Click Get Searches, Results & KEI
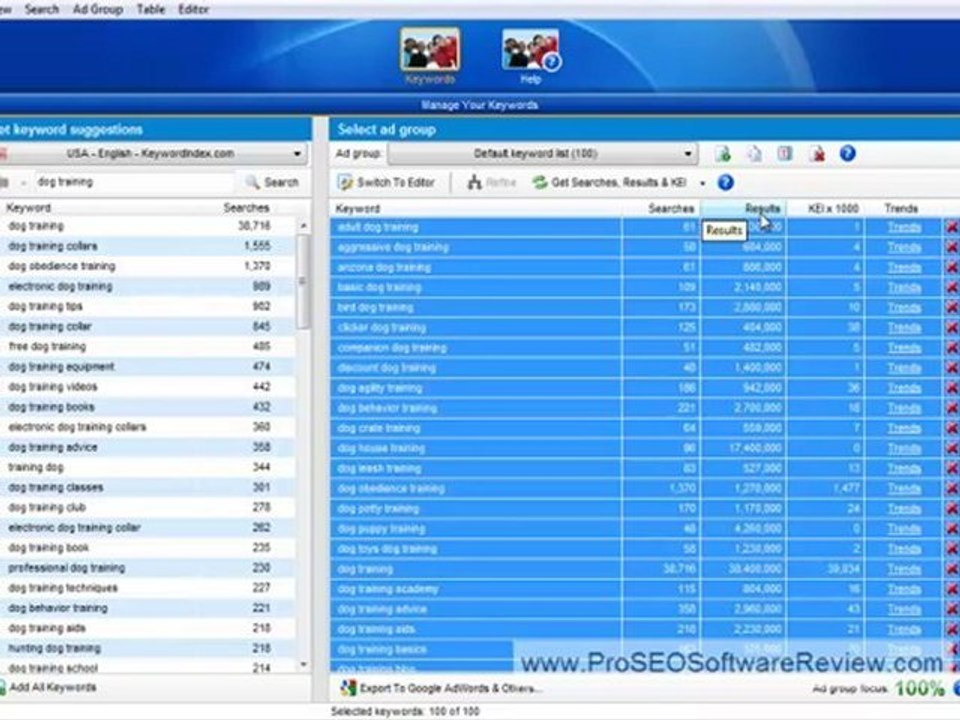The height and width of the screenshot is (720, 960). [610, 182]
